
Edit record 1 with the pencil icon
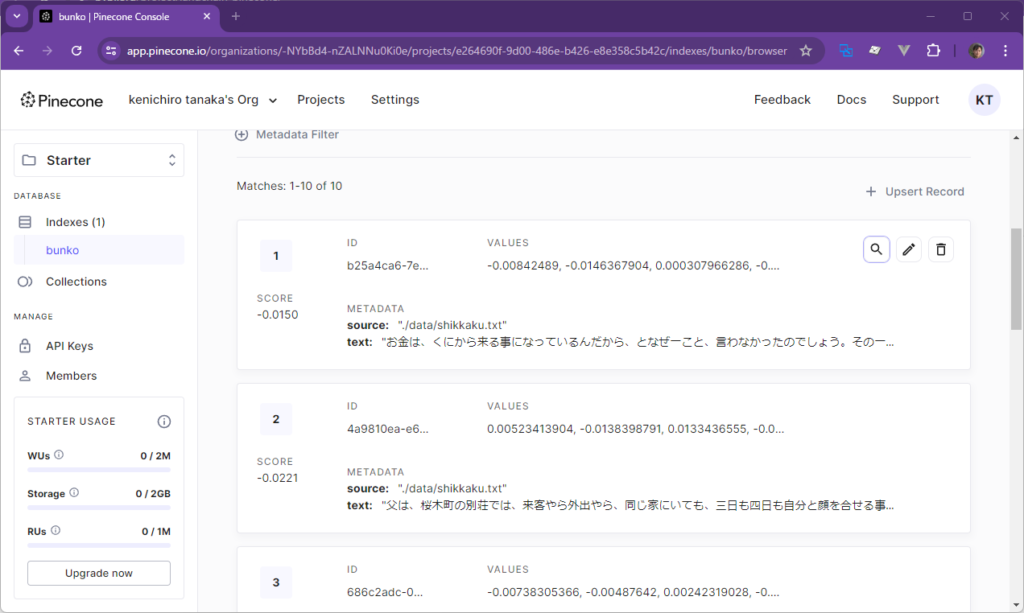(908, 249)
